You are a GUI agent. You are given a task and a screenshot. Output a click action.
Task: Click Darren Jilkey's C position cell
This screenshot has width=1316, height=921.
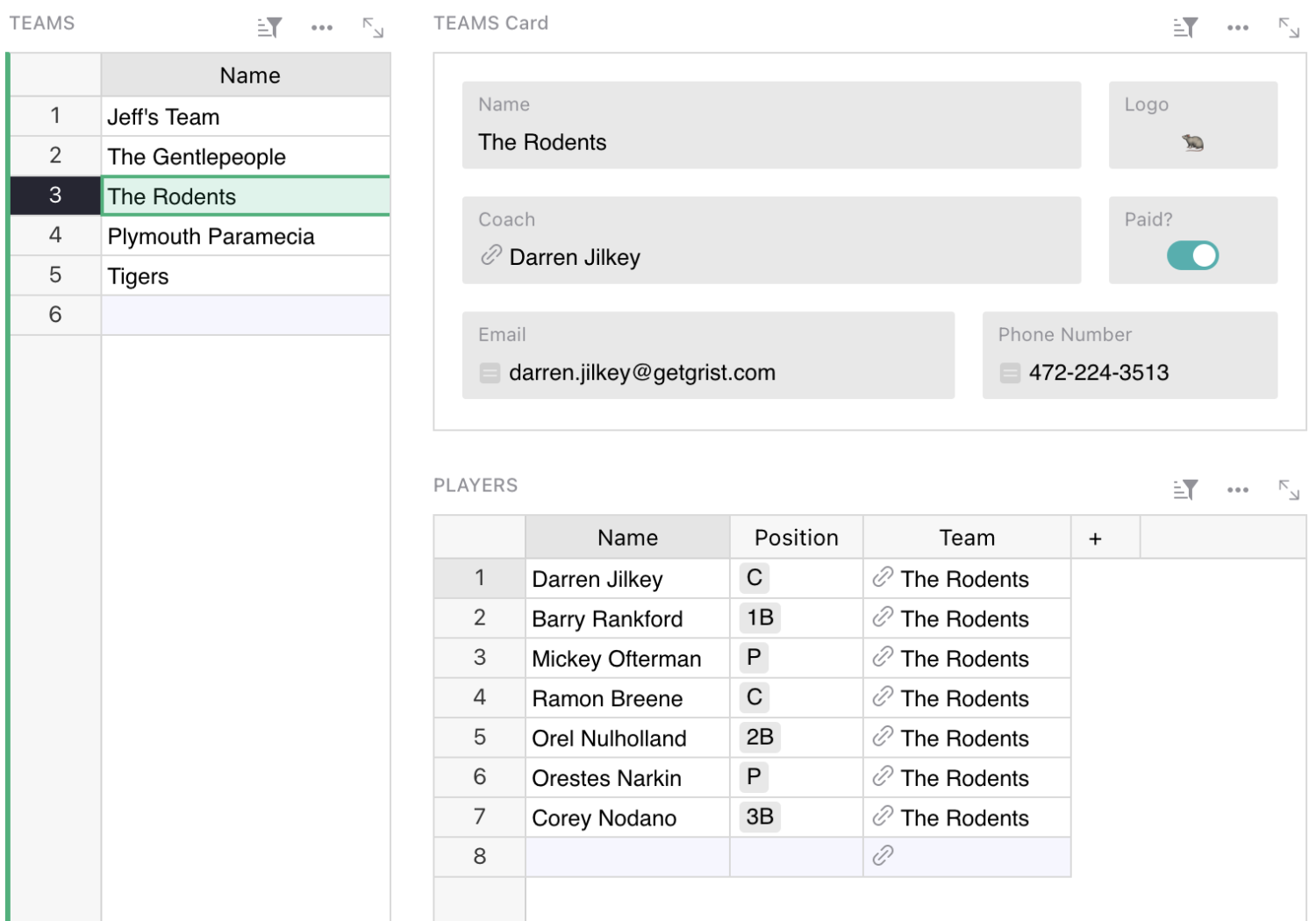click(x=797, y=579)
